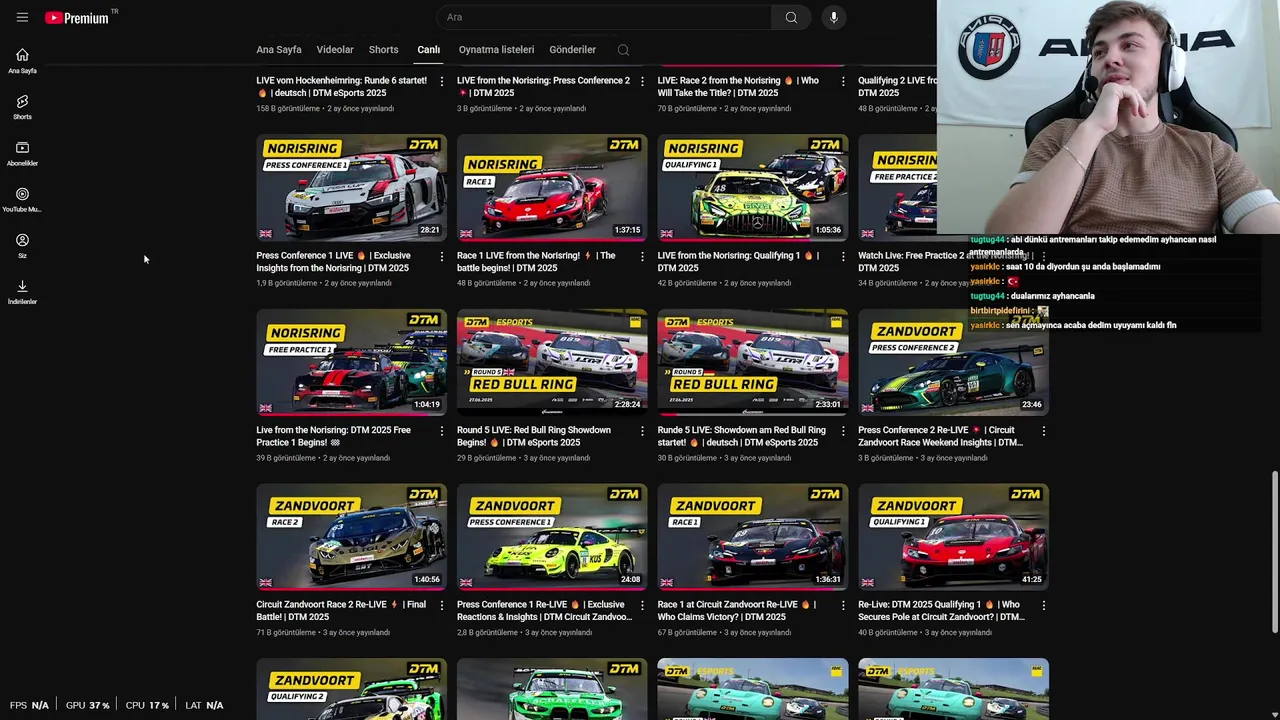Open options for Norisring Free Practice 1 video
1280x720 pixels.
point(442,431)
